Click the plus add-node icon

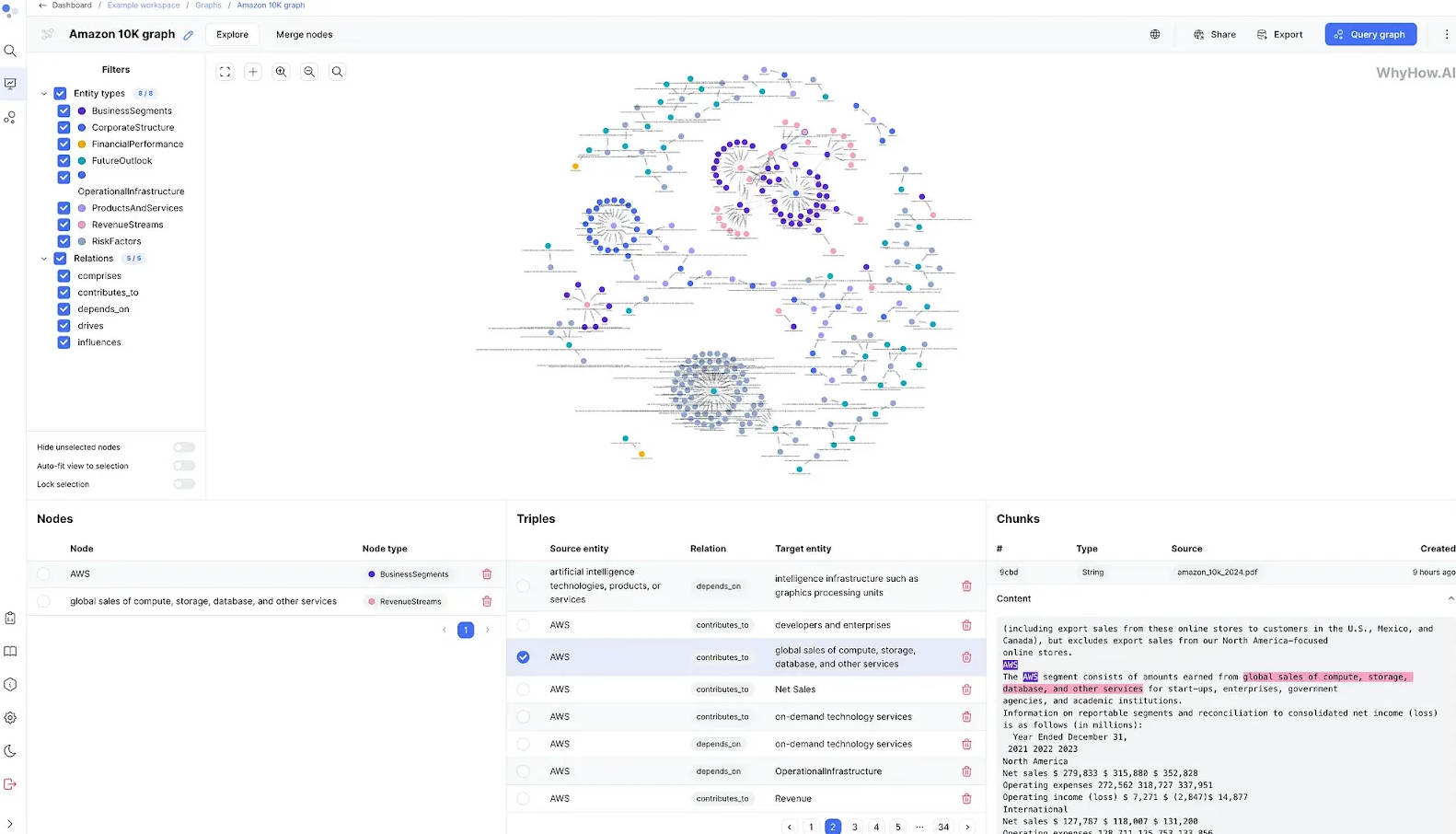tap(253, 72)
